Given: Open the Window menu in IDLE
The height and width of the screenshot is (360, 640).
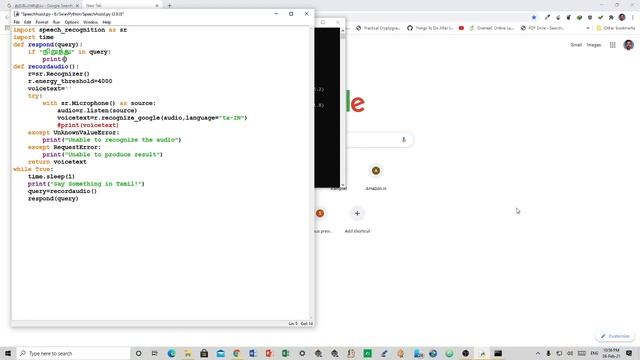Looking at the screenshot, I should coord(90,22).
